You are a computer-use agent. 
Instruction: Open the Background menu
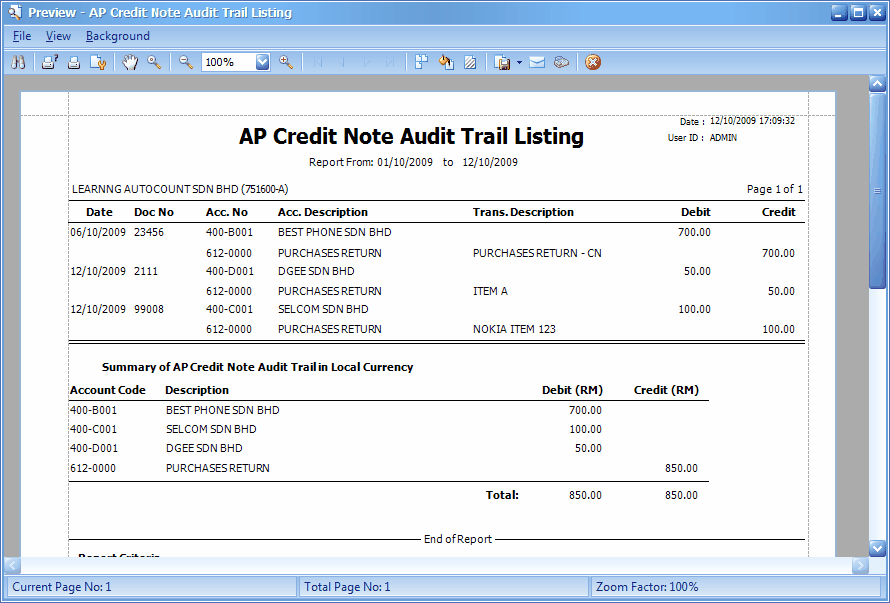click(x=117, y=36)
